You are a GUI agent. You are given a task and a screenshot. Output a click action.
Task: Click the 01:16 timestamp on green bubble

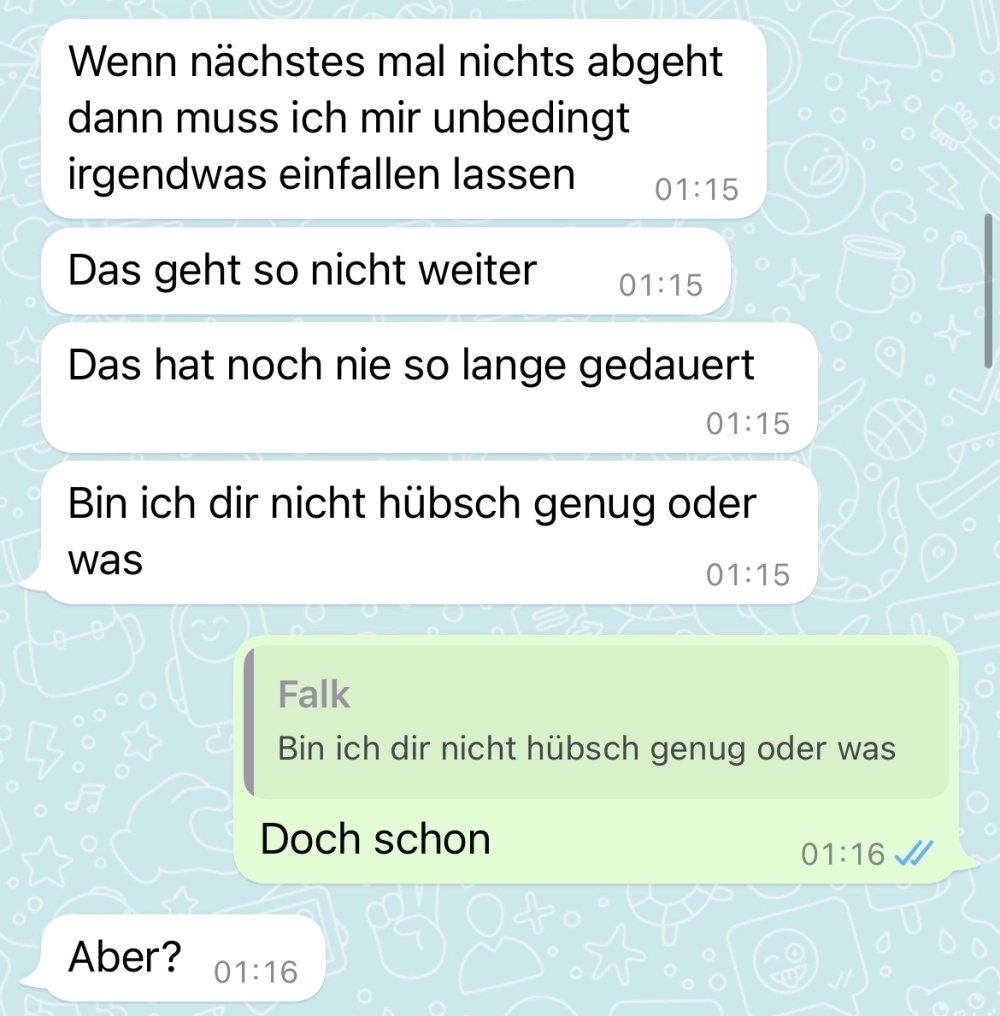[843, 854]
